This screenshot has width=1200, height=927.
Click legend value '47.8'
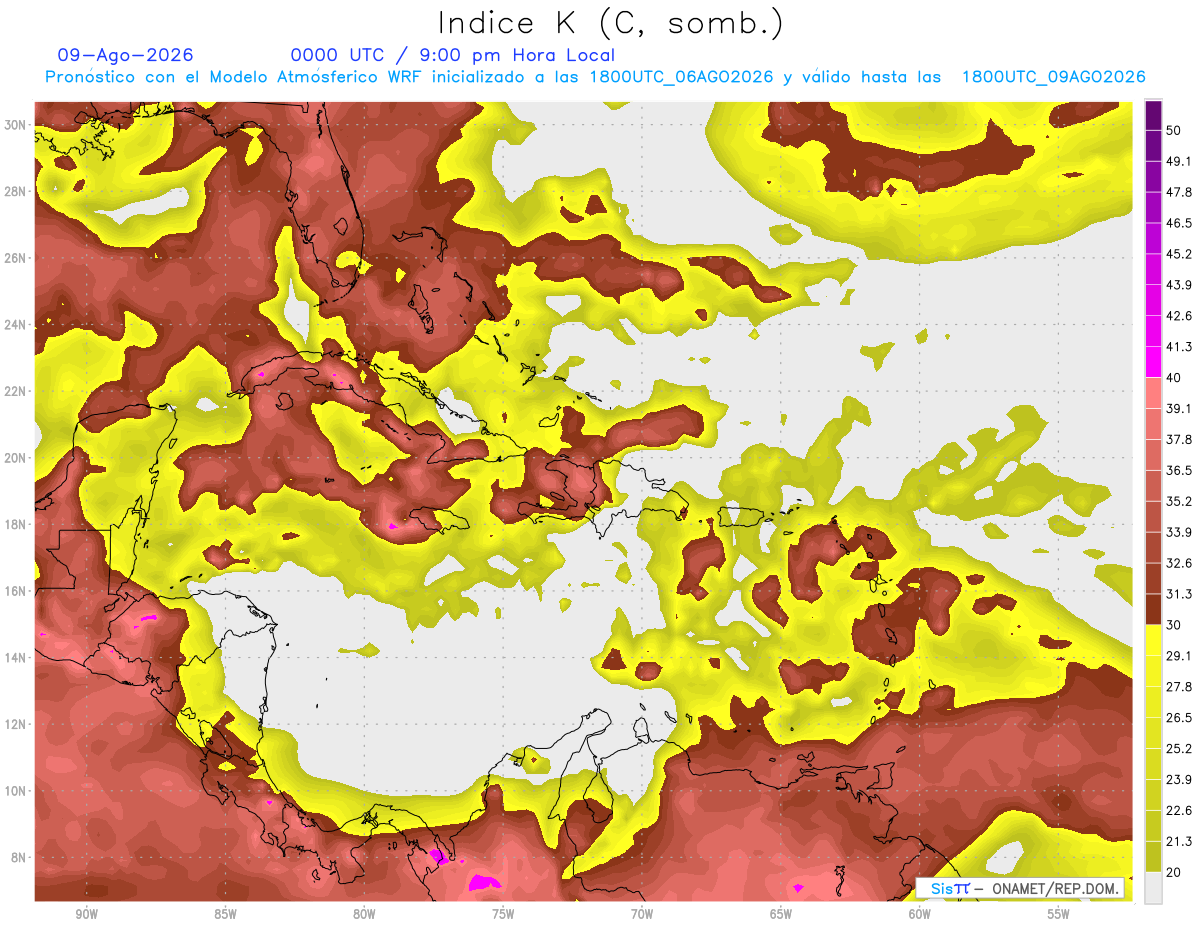[1178, 192]
